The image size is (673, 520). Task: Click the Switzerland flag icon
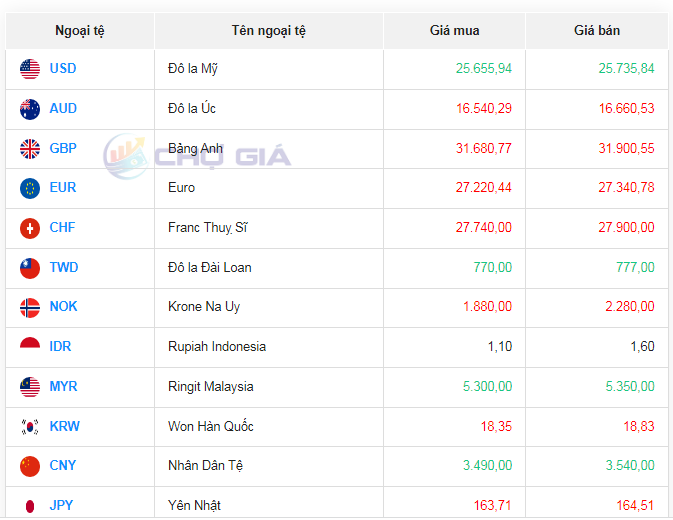tap(30, 228)
